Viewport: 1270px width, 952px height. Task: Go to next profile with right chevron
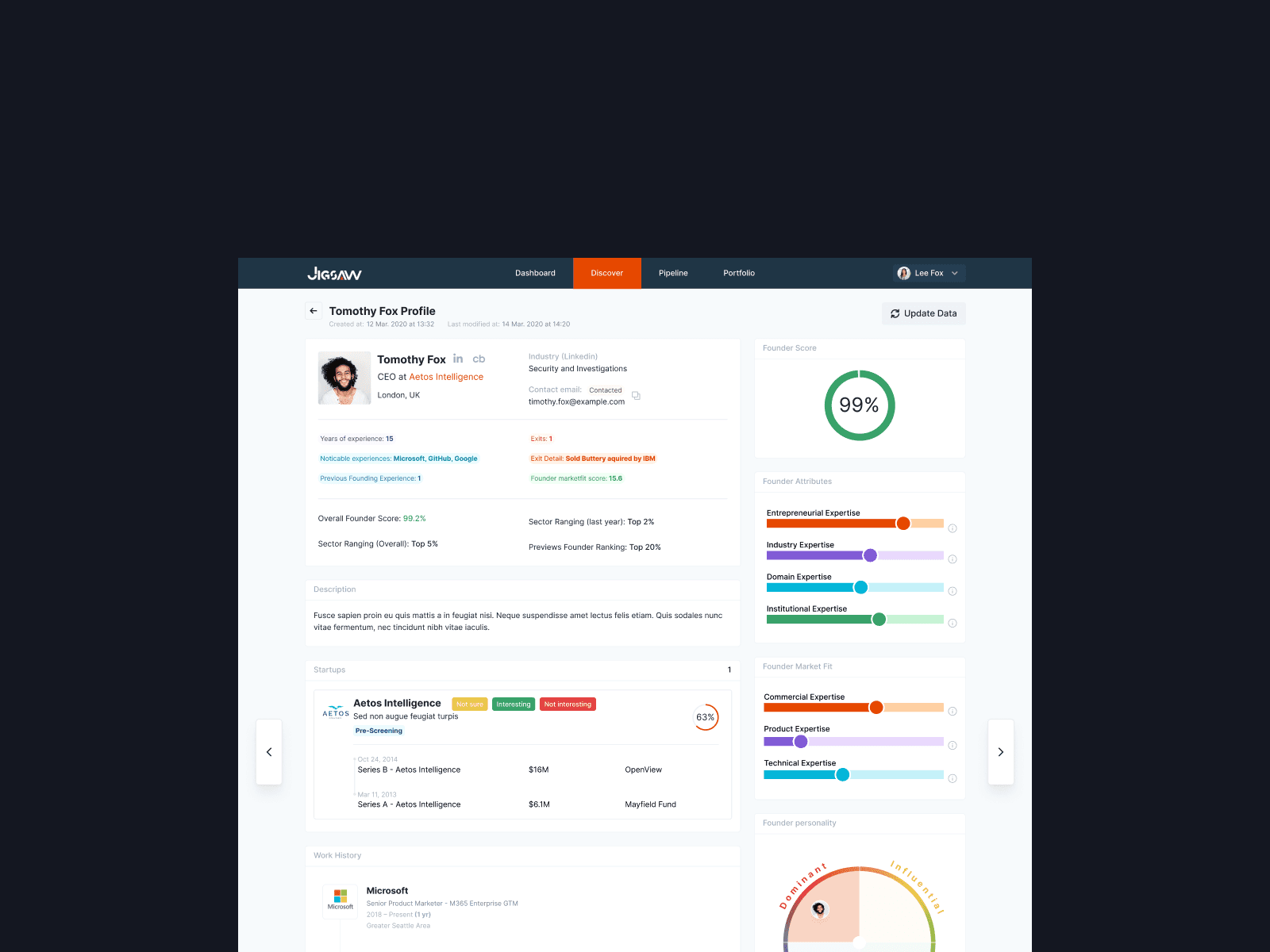click(x=1001, y=752)
